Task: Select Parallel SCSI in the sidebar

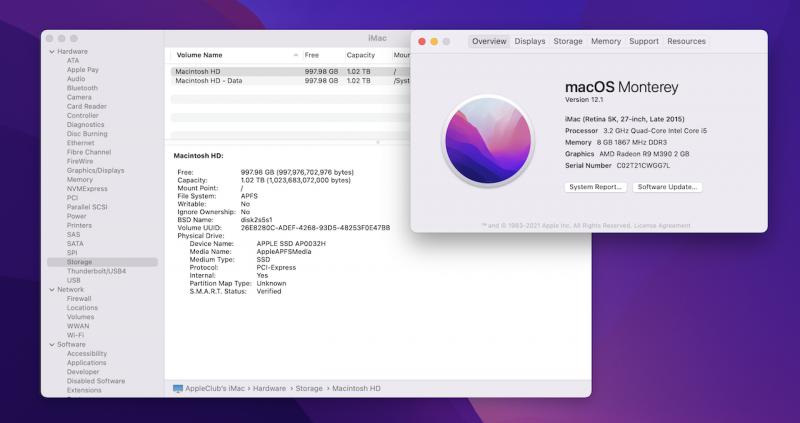Action: coord(87,207)
